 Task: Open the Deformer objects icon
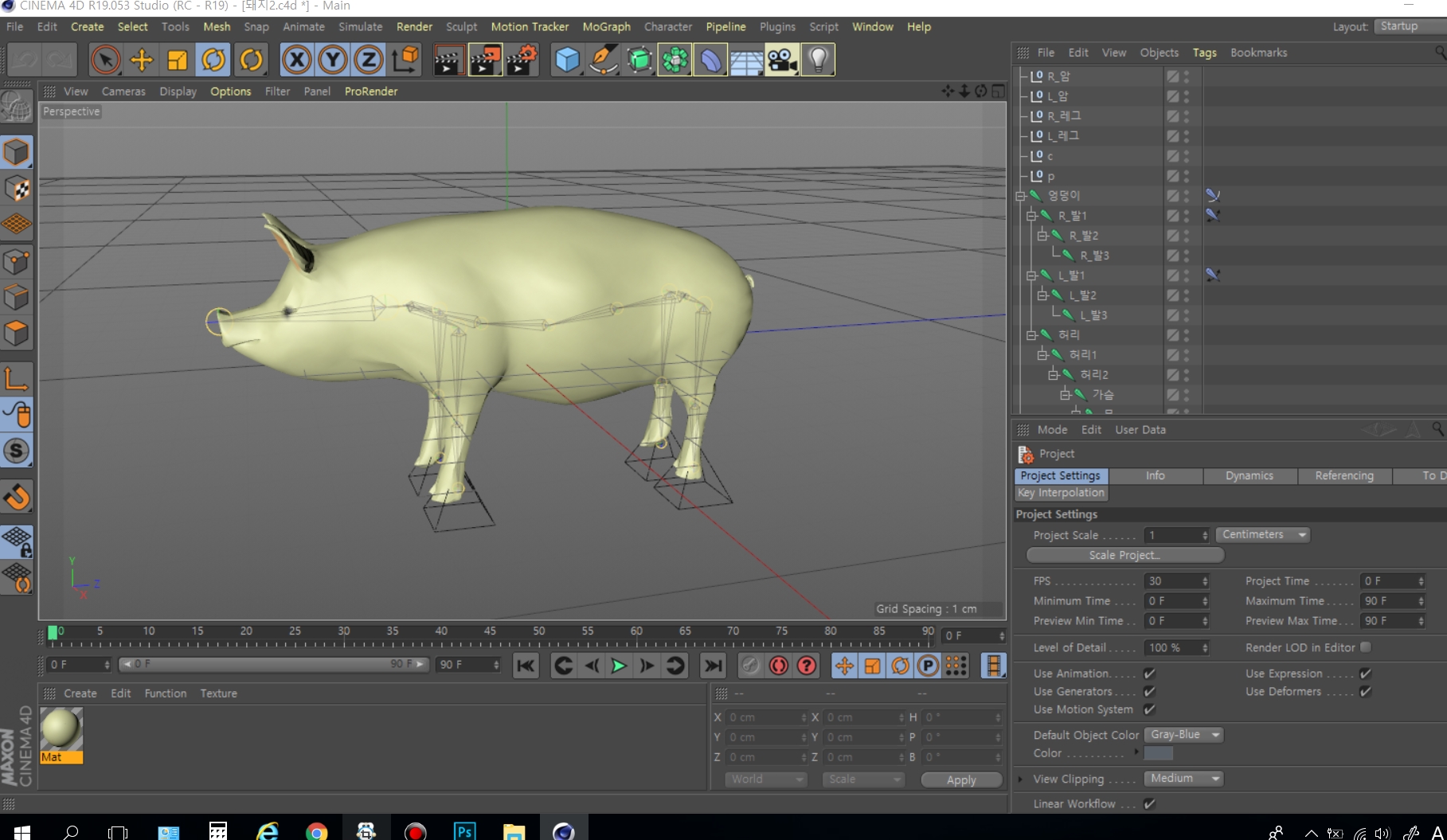click(710, 61)
